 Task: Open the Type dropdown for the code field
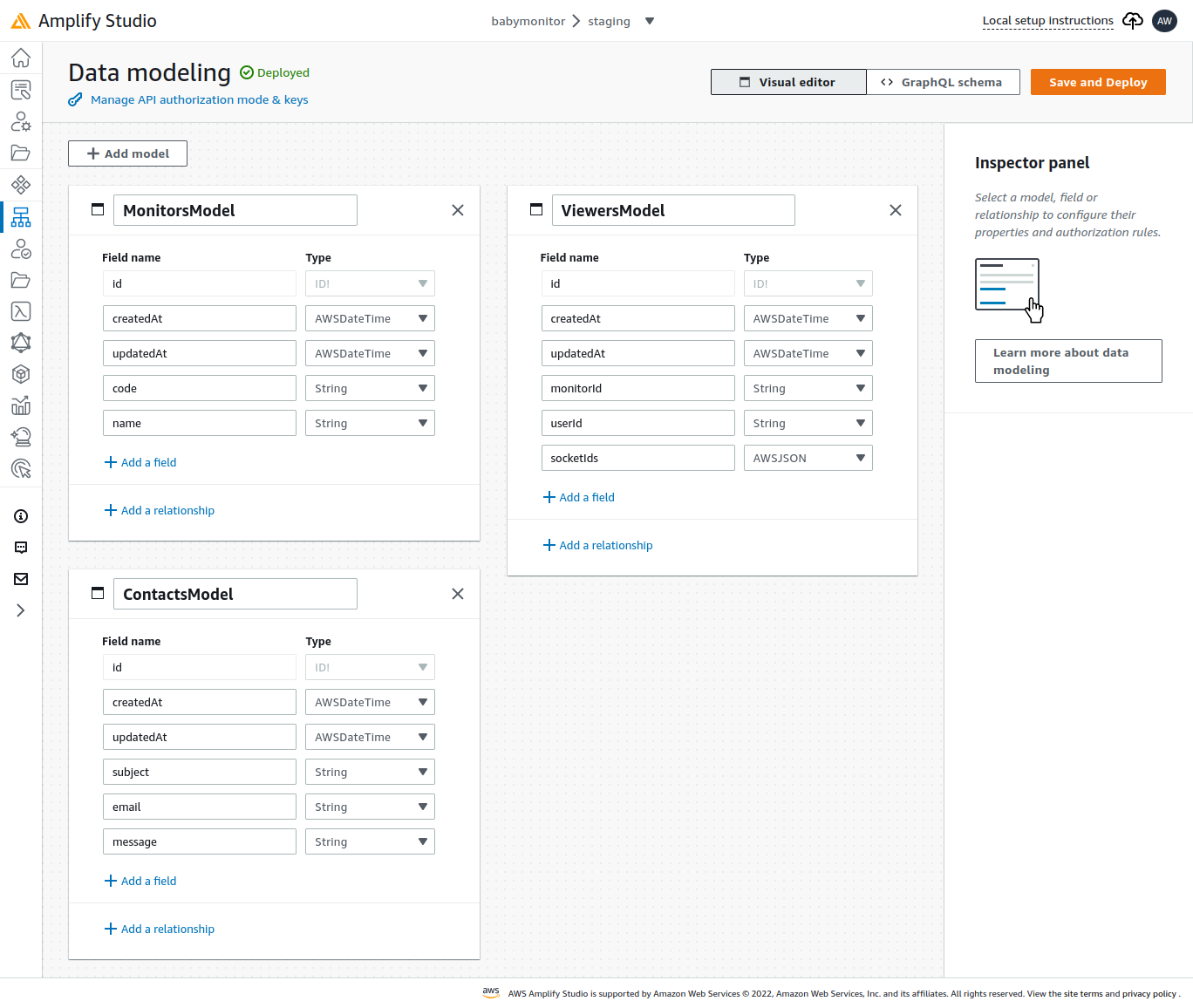click(x=370, y=387)
